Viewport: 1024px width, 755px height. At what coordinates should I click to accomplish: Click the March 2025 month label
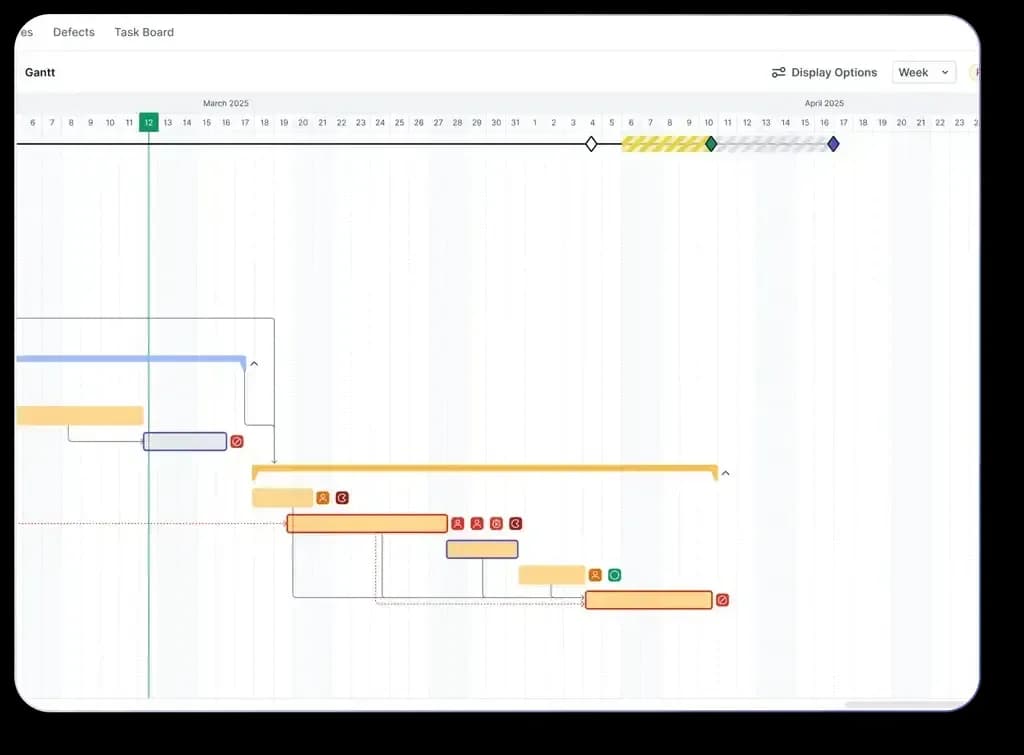coord(225,103)
